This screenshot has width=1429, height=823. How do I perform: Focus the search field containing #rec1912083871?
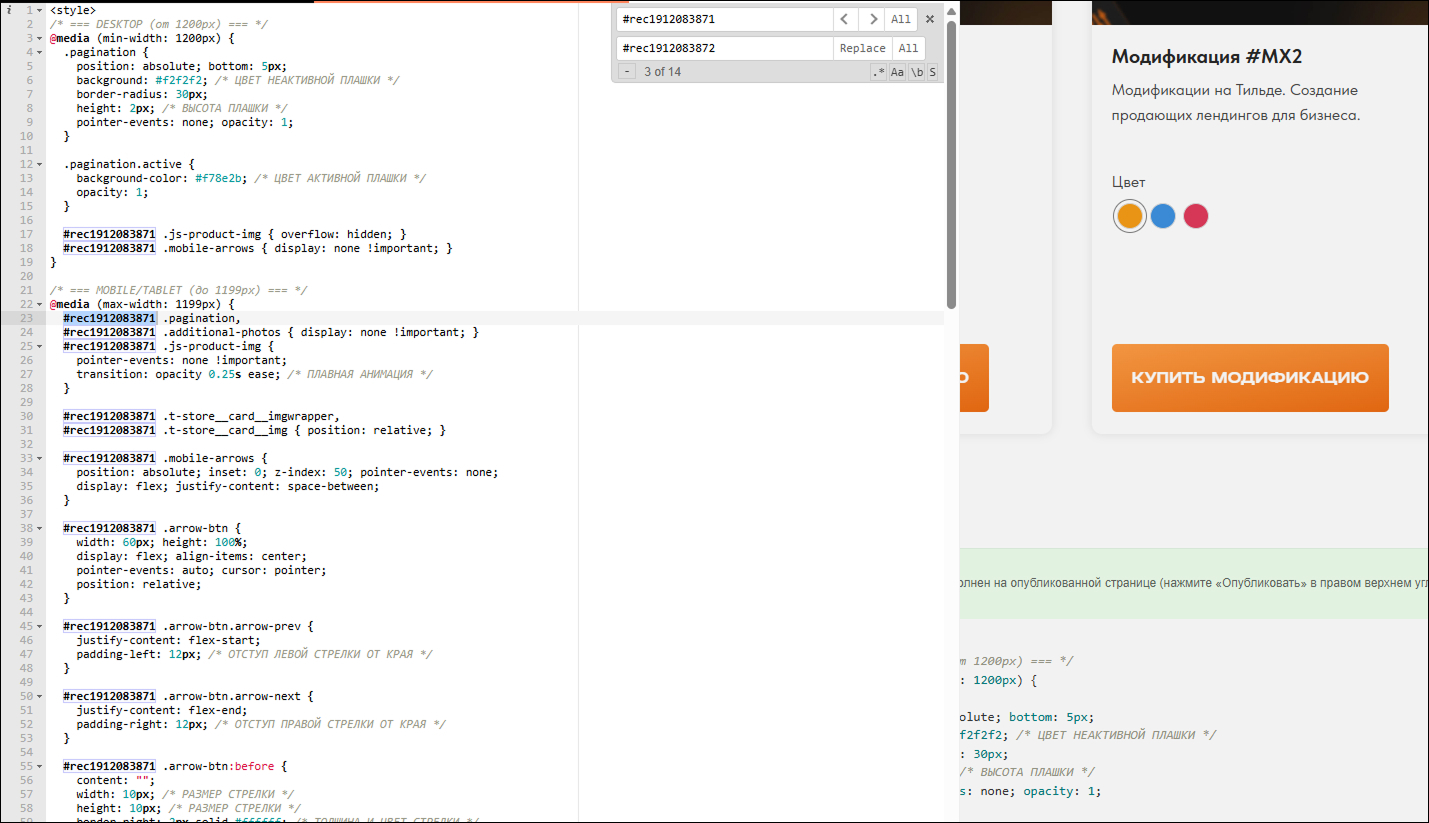point(725,19)
